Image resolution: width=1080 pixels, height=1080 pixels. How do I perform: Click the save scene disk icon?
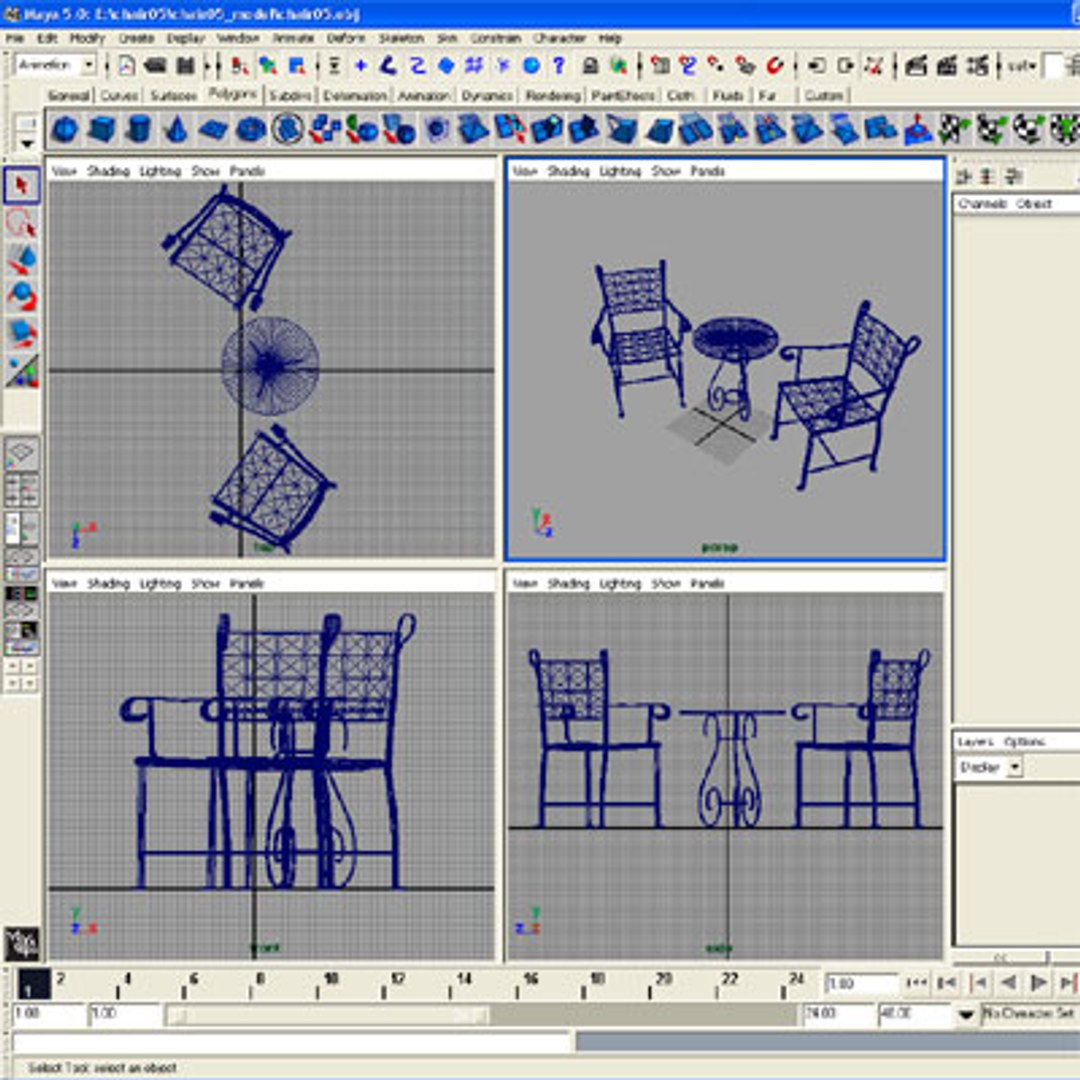(x=185, y=65)
